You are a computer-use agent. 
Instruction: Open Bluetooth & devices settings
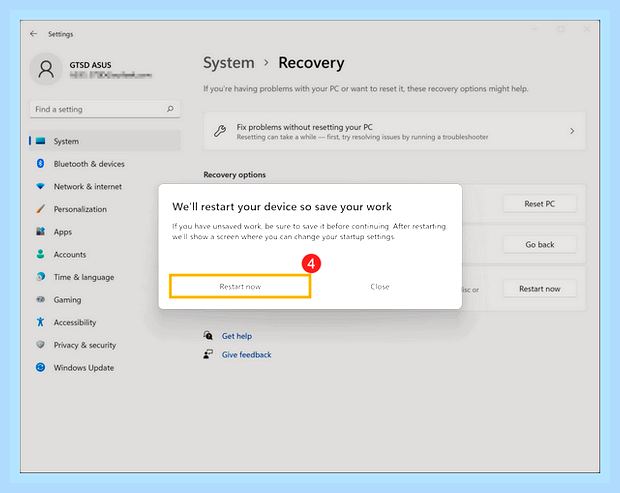89,164
